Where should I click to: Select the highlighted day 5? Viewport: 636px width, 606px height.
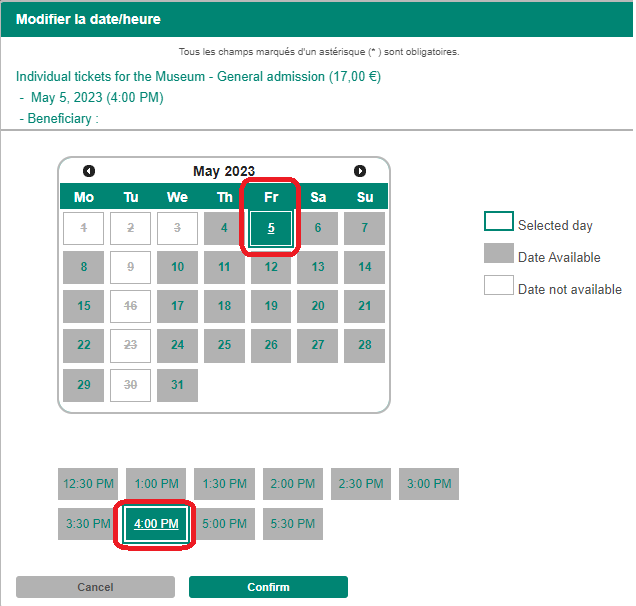click(x=271, y=228)
